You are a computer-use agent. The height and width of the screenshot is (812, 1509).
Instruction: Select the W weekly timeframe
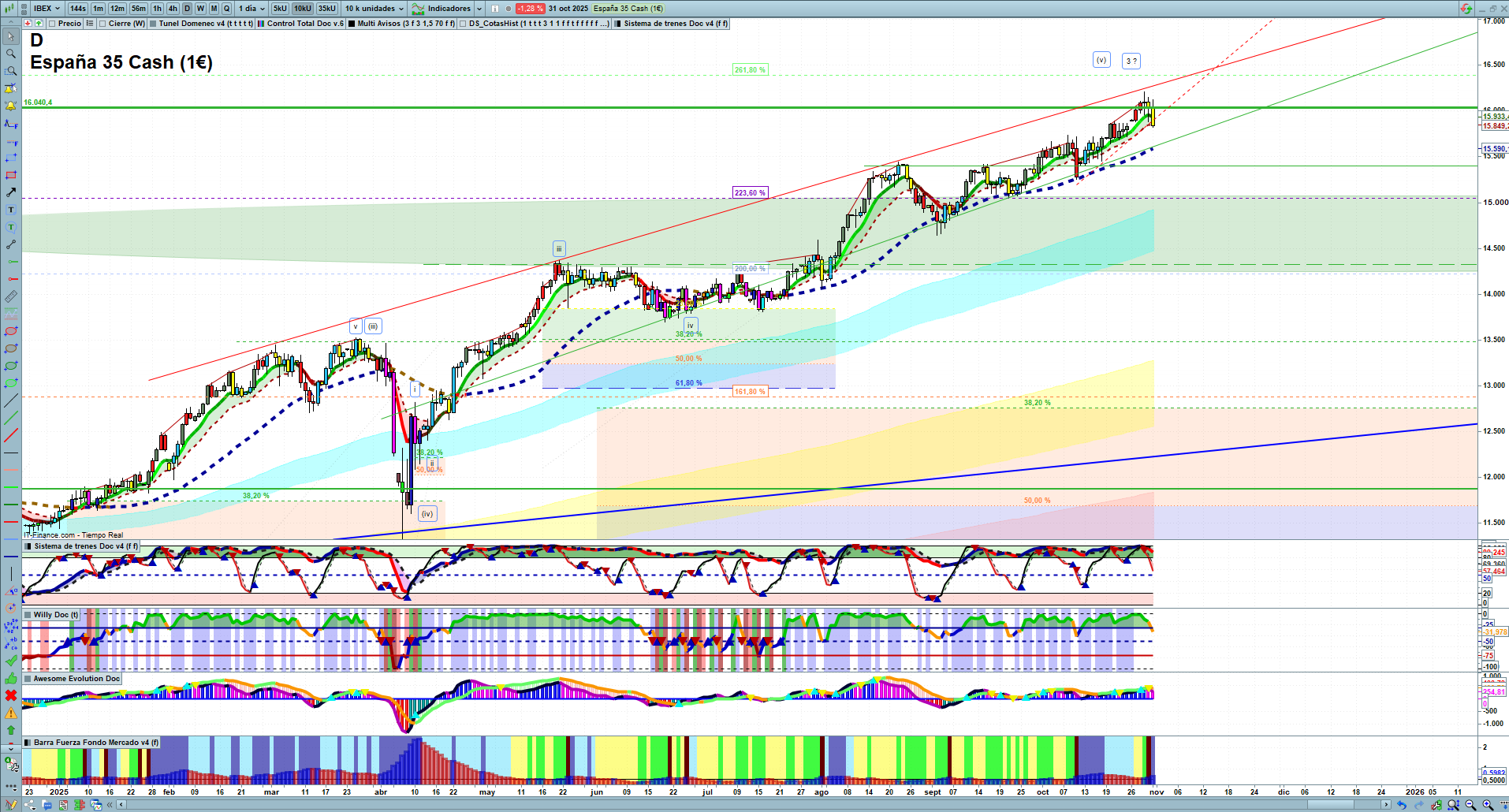200,9
